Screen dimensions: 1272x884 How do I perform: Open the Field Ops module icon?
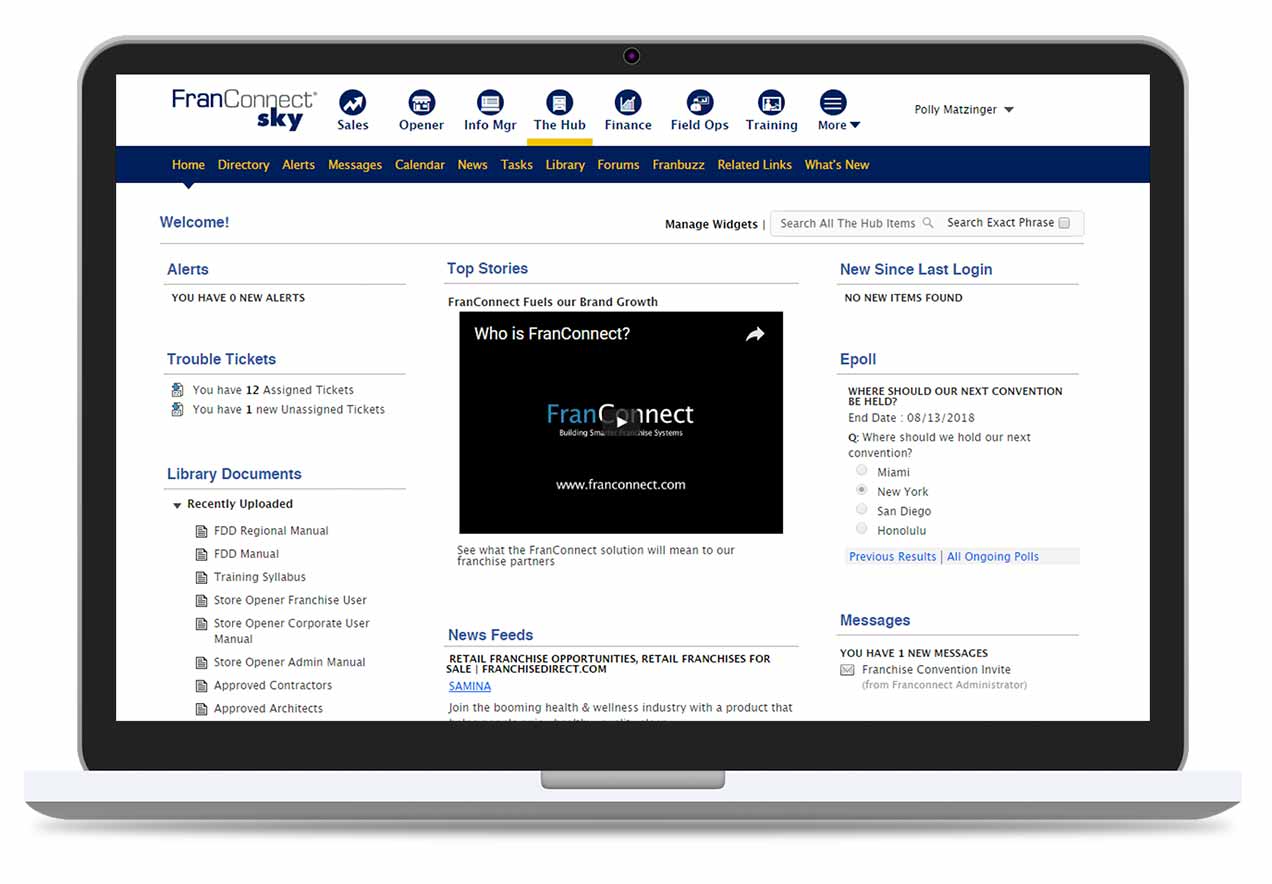699,102
